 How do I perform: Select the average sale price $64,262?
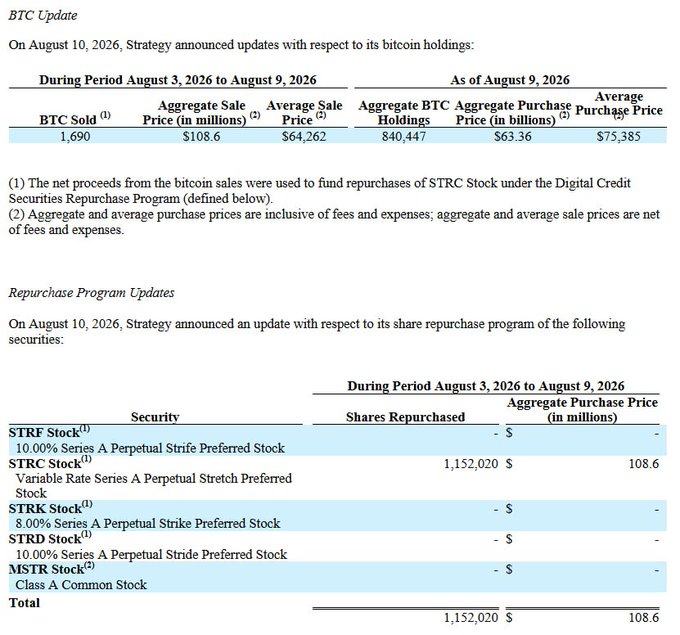pyautogui.click(x=304, y=136)
